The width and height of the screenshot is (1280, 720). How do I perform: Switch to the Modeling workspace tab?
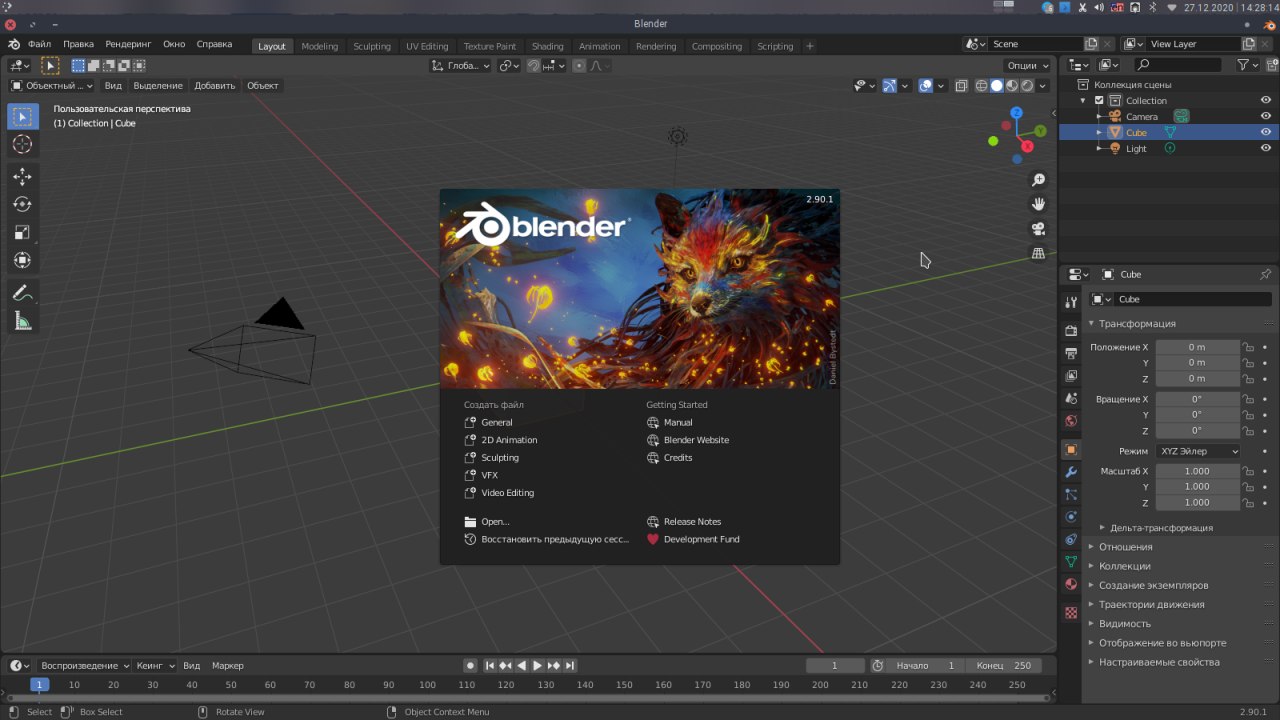320,46
